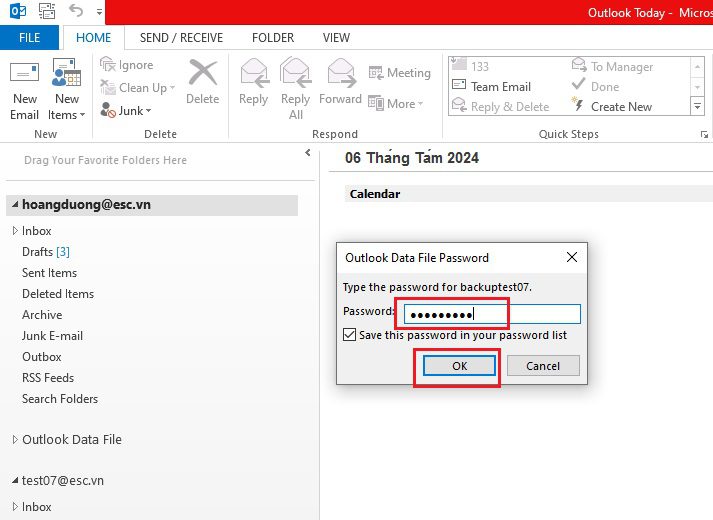Open the Drafts [3] folder
713x520 pixels.
click(45, 252)
